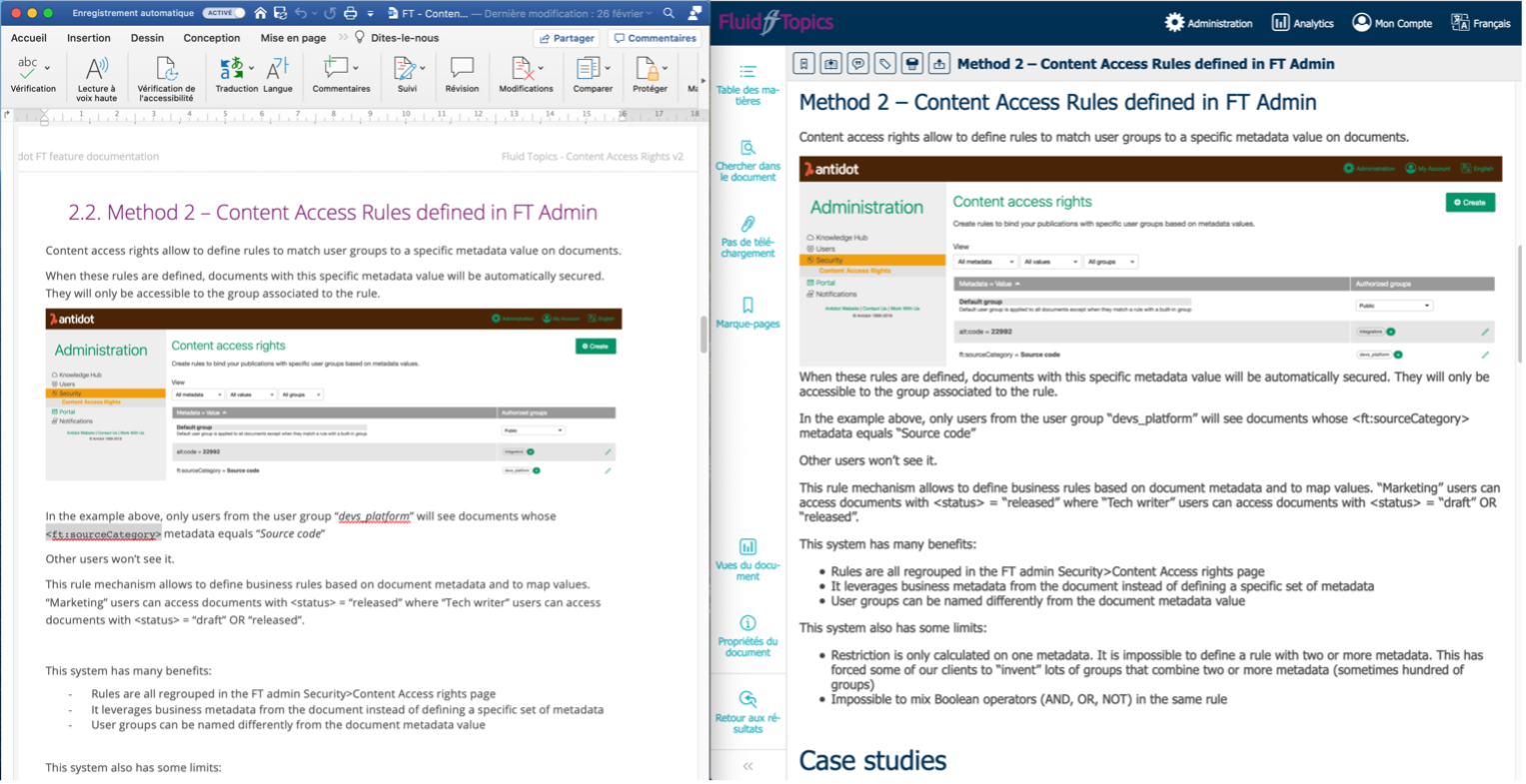Screen dimensions: 1526x784
Task: Open Vérification de l'accessibilité tool
Action: pyautogui.click(x=167, y=78)
